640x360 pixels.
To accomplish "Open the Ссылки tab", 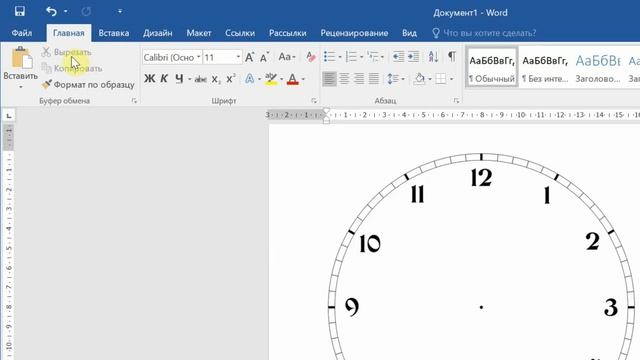I will (240, 33).
